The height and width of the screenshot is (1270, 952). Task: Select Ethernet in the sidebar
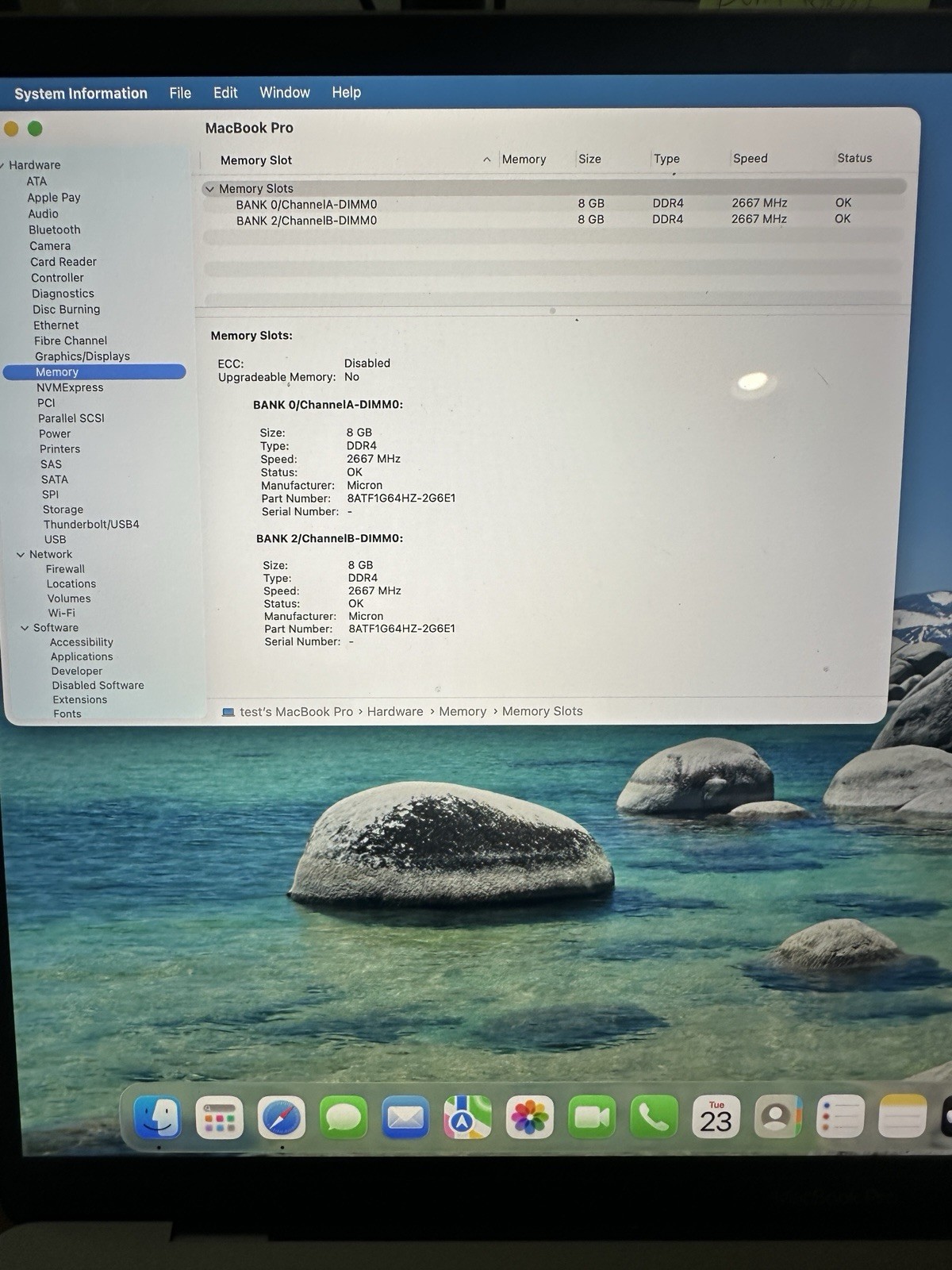(x=56, y=325)
